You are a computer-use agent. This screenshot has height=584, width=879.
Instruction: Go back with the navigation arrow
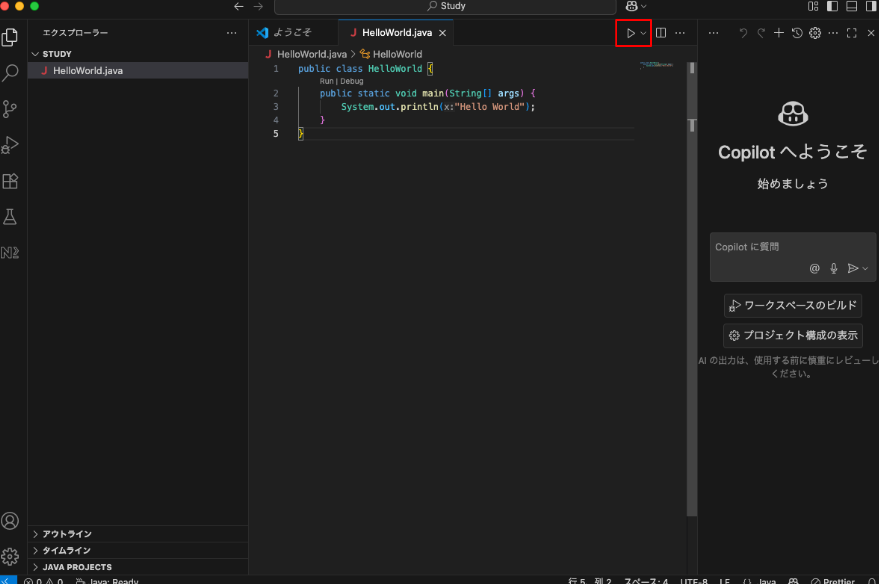(x=238, y=6)
